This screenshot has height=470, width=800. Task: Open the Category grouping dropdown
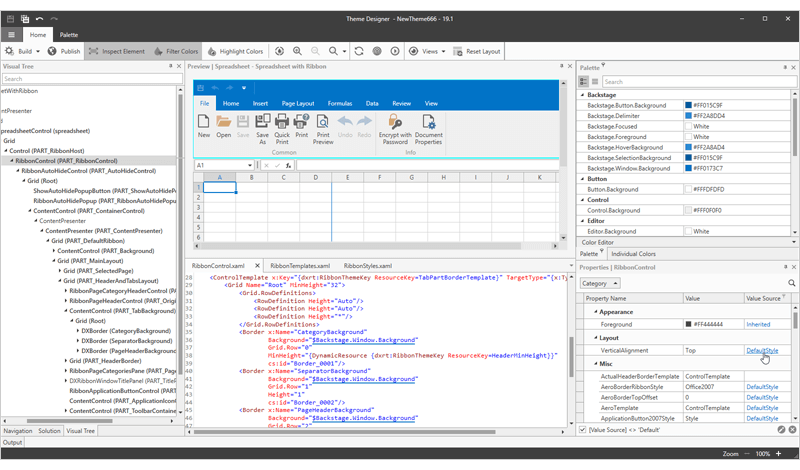[600, 283]
